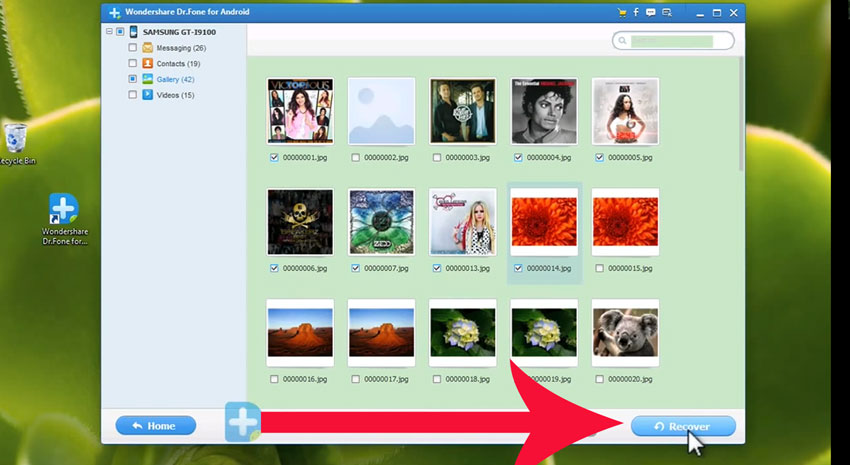The image size is (850, 465).
Task: Toggle the SAMSUNG GT-I9100 device checkbox
Action: point(120,32)
